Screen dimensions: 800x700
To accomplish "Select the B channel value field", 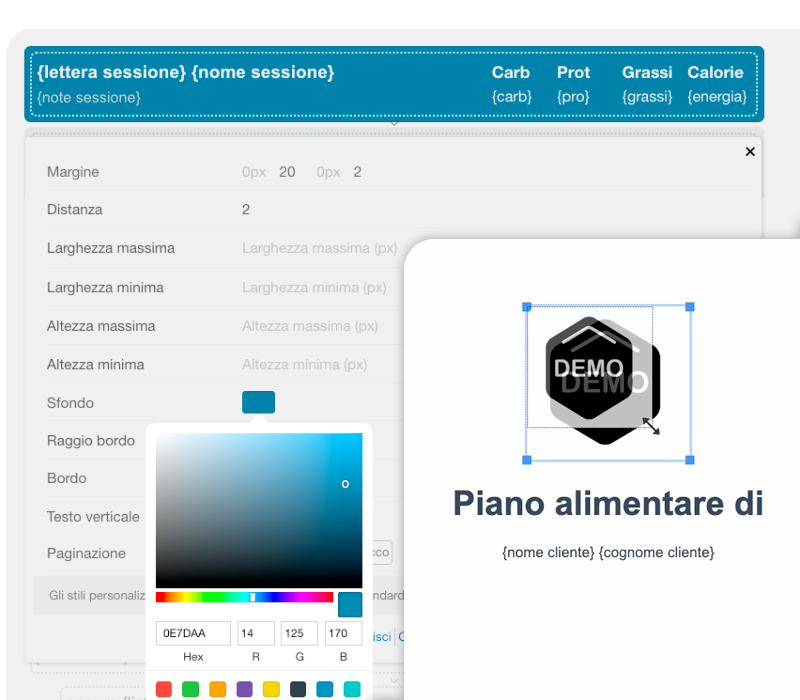I will coord(343,633).
